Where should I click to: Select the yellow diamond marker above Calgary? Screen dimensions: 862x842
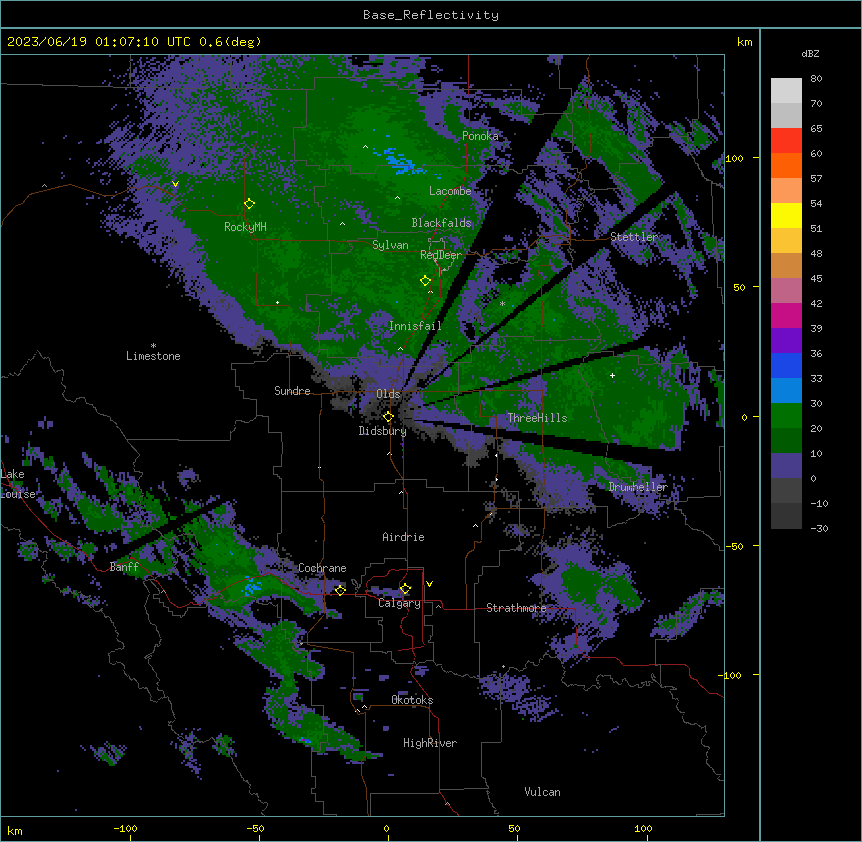tap(405, 589)
